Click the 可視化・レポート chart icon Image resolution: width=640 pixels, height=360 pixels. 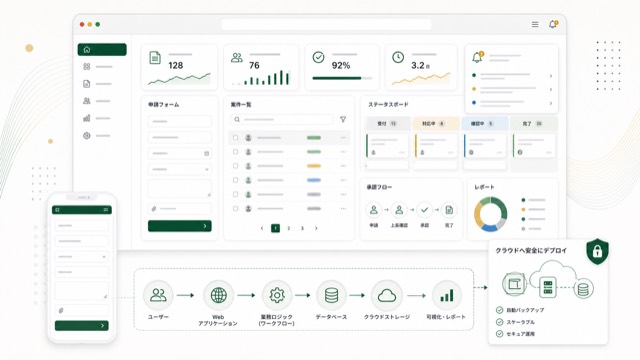[x=447, y=295]
